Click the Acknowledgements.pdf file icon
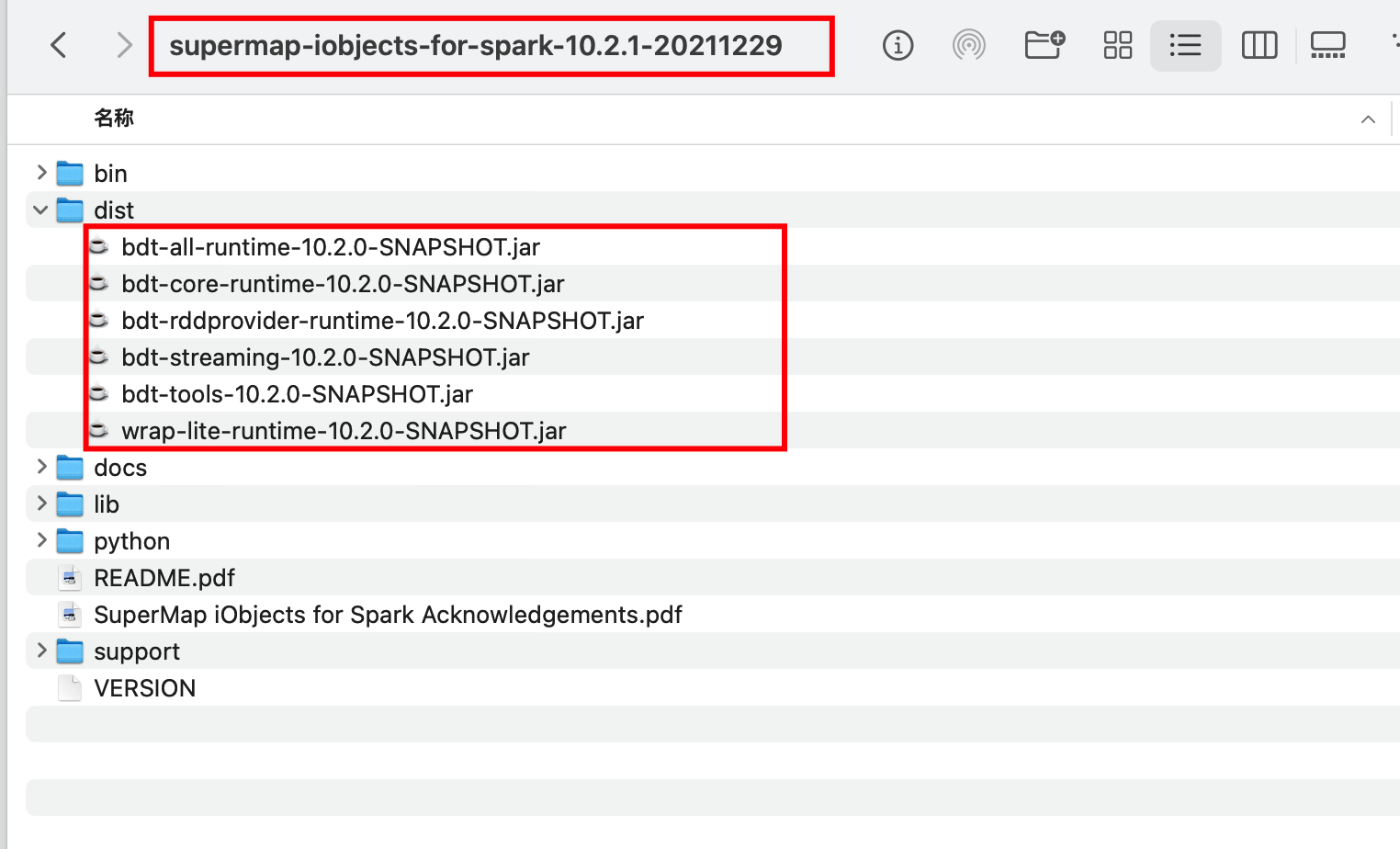This screenshot has height=849, width=1400. 70,614
